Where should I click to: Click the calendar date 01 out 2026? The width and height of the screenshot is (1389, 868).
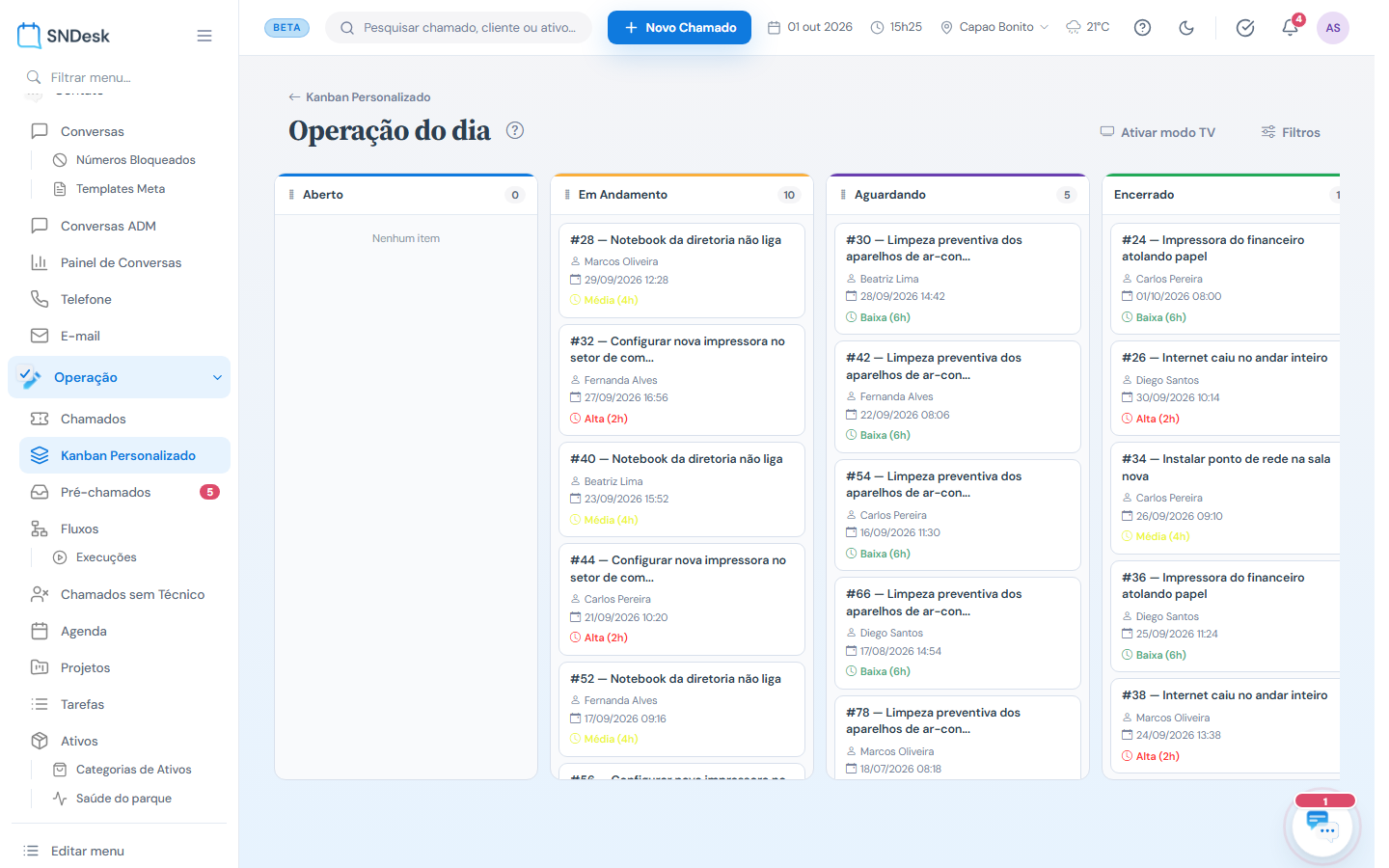810,27
